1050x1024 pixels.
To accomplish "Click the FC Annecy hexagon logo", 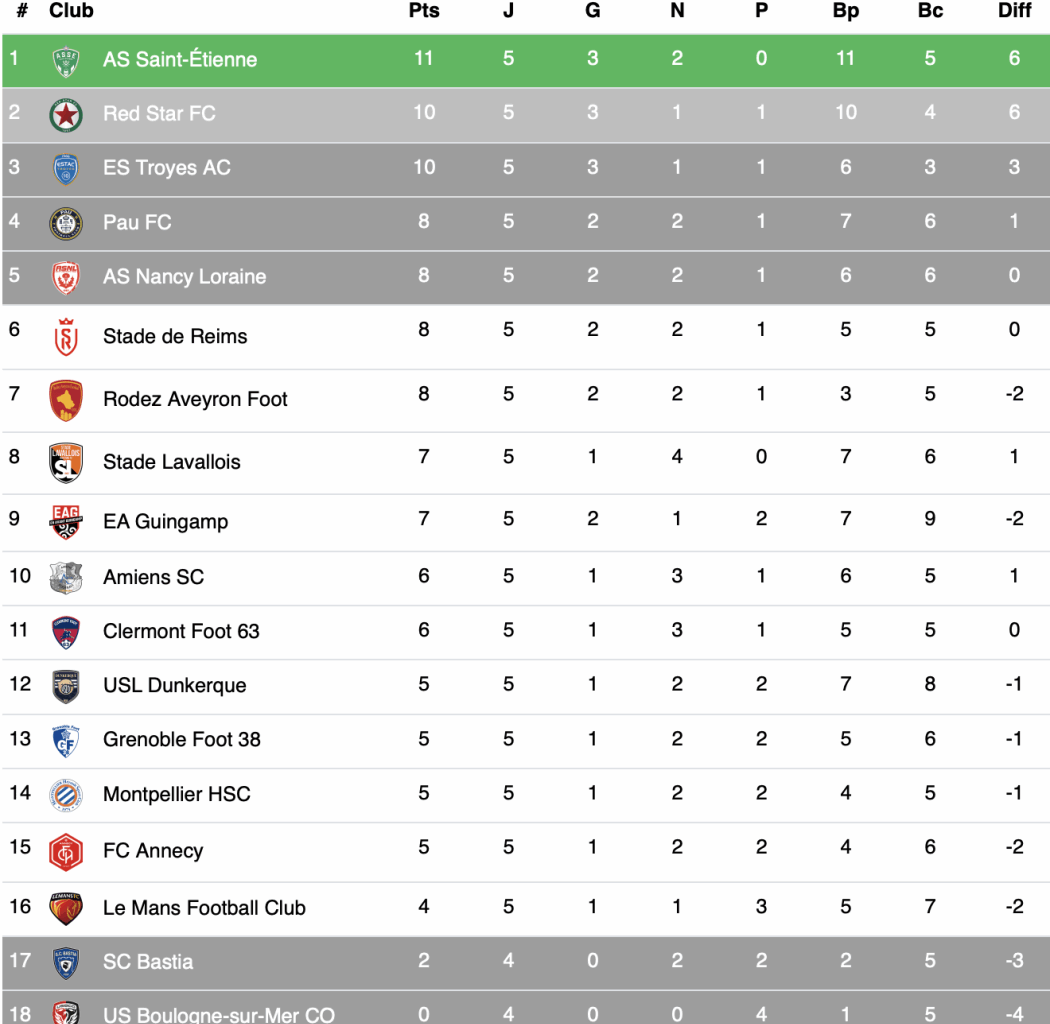I will tap(66, 851).
